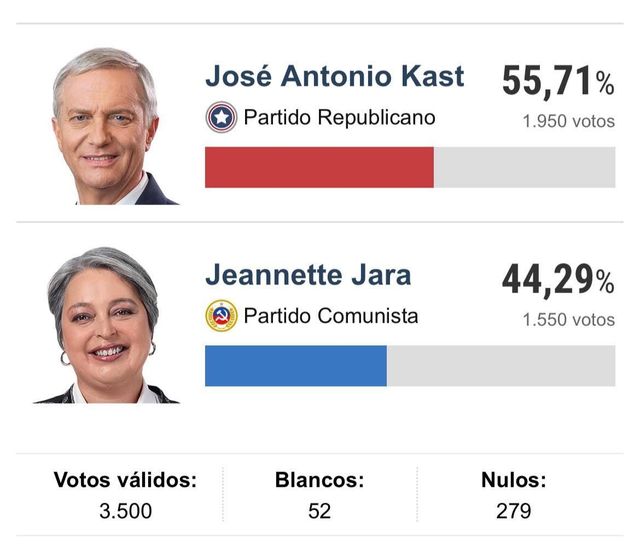The width and height of the screenshot is (640, 553).
Task: Open José Antonio Kast's portrait photo
Action: pos(108,126)
